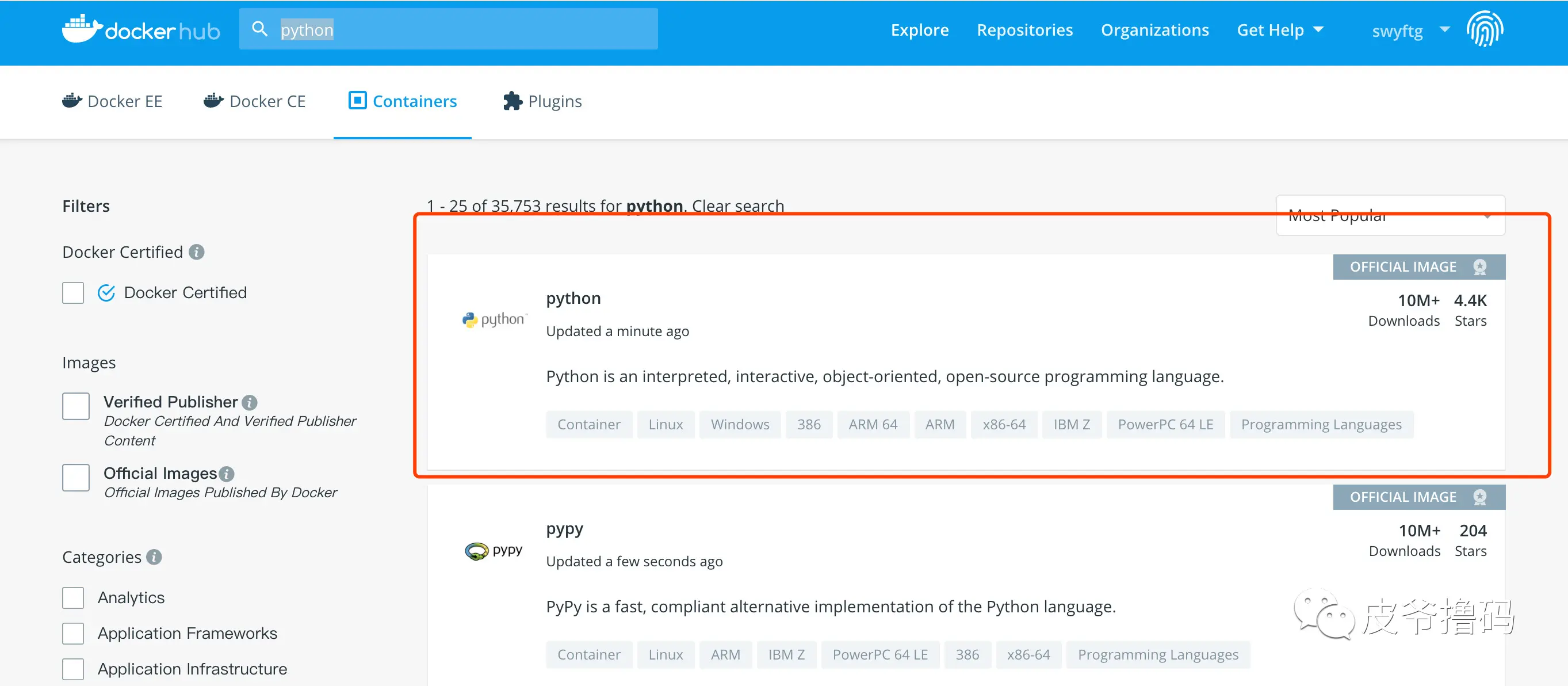
Task: Tick the Analytics category checkbox
Action: (73, 598)
